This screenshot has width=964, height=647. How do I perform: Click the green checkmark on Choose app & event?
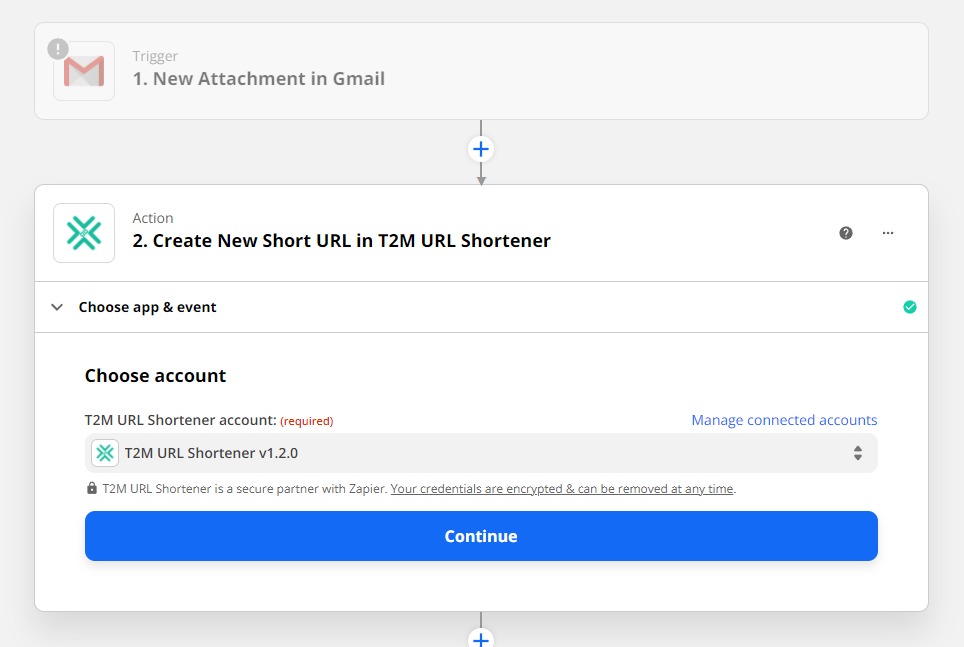tap(910, 307)
